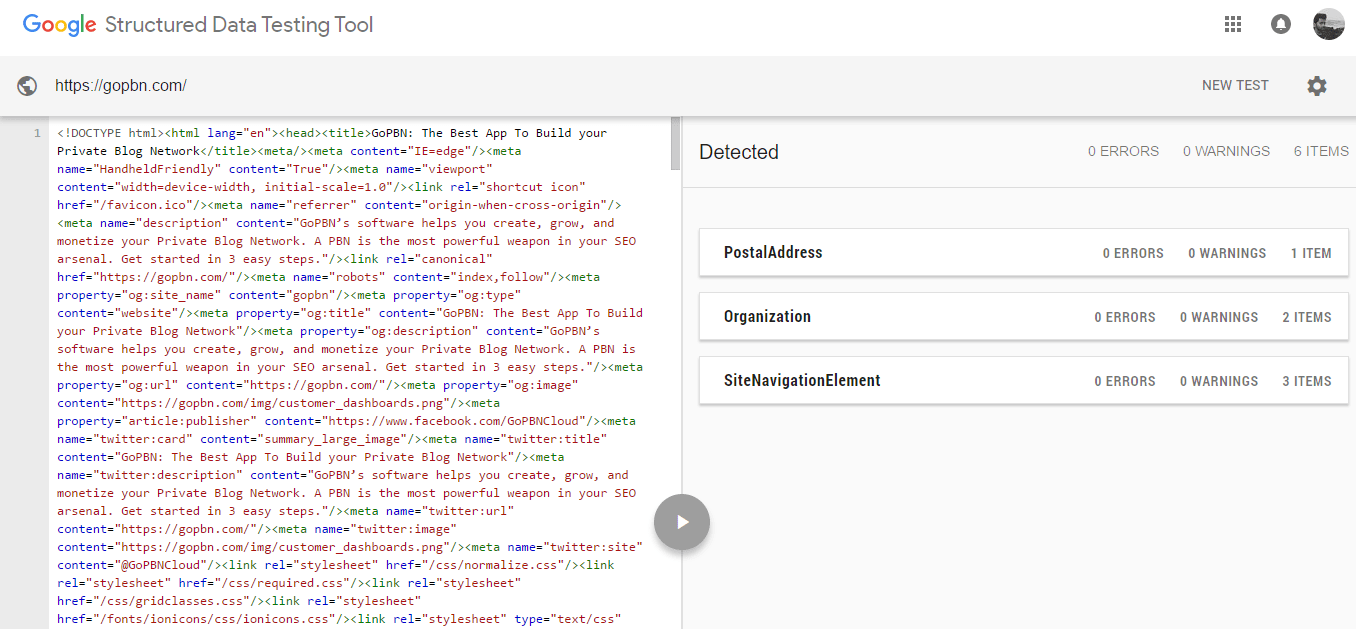Click 0 ERRORS in the PostalAddress row
The image size is (1356, 629).
[1133, 253]
